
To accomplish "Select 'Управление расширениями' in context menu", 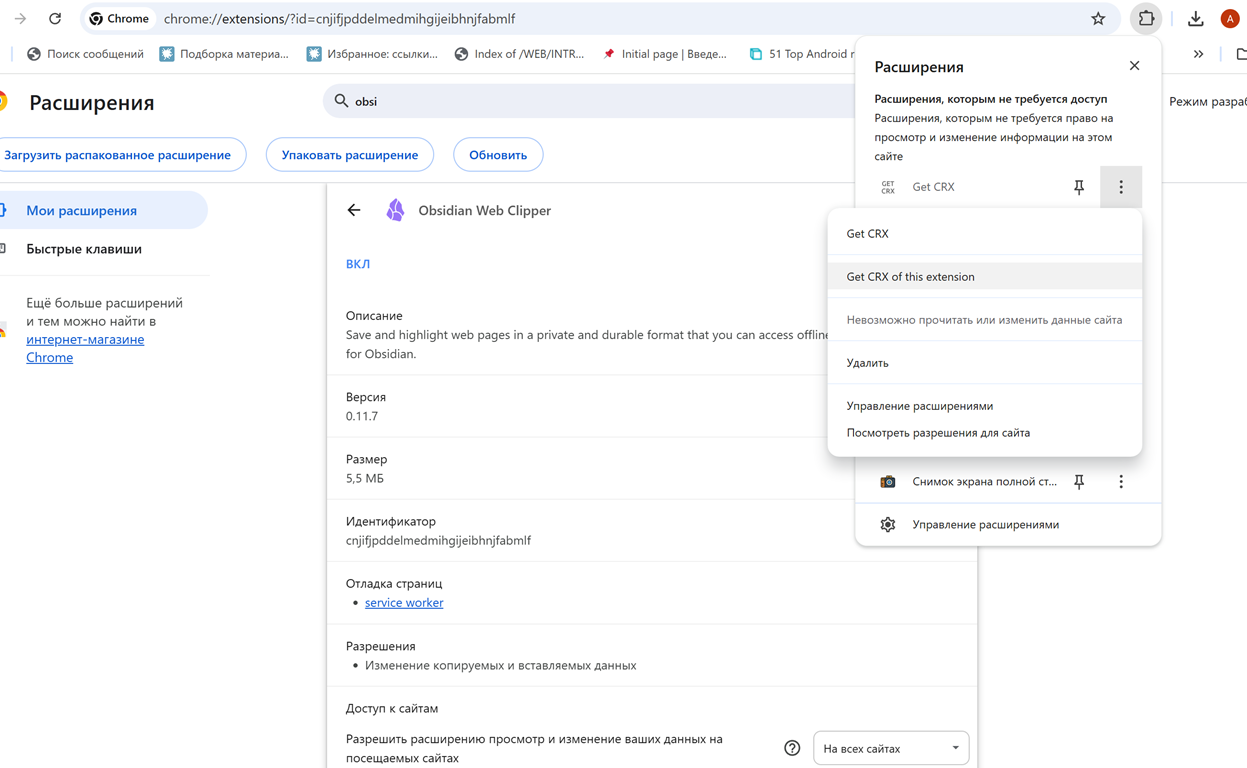I will pos(985,406).
